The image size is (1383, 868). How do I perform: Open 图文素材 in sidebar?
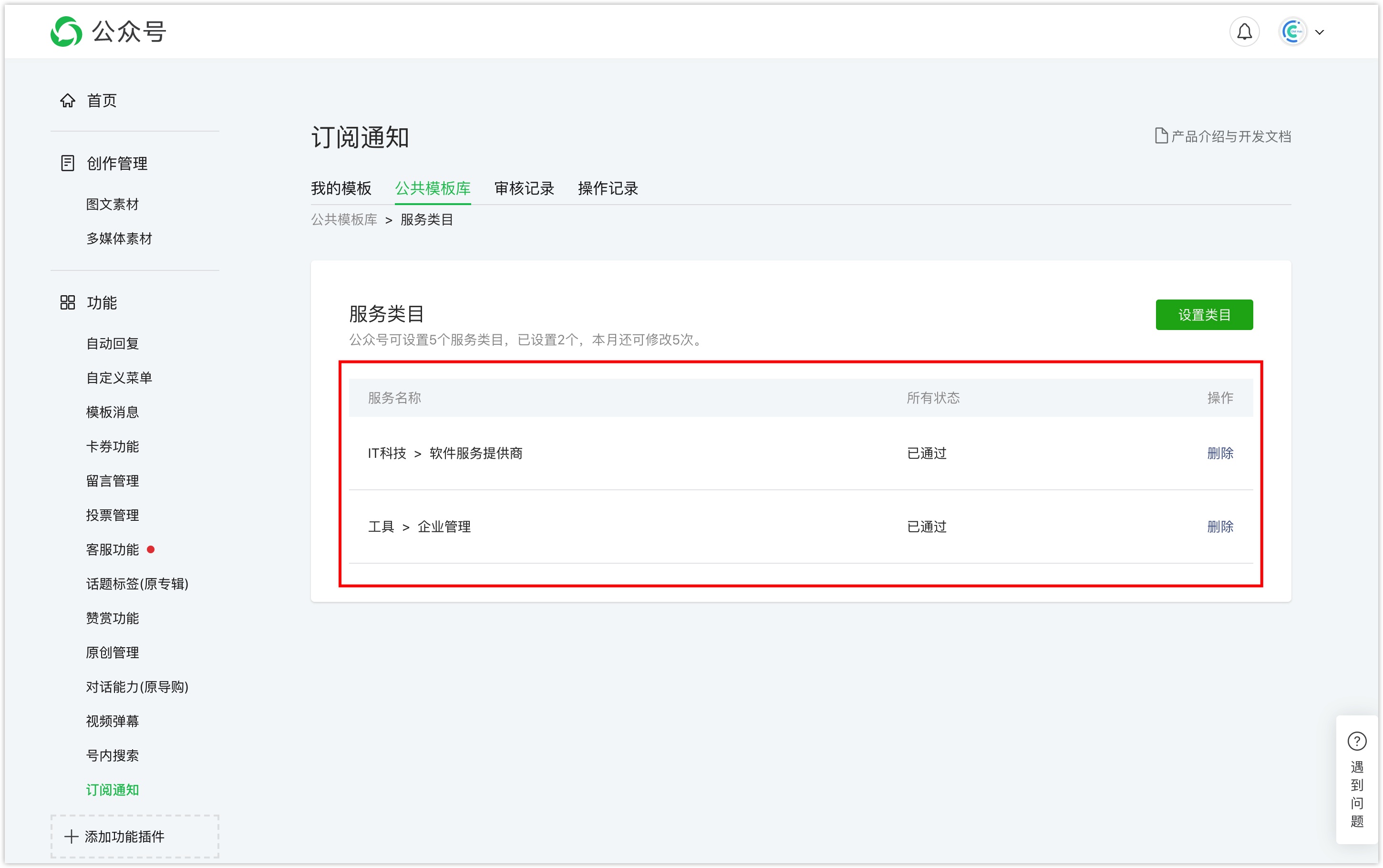113,205
